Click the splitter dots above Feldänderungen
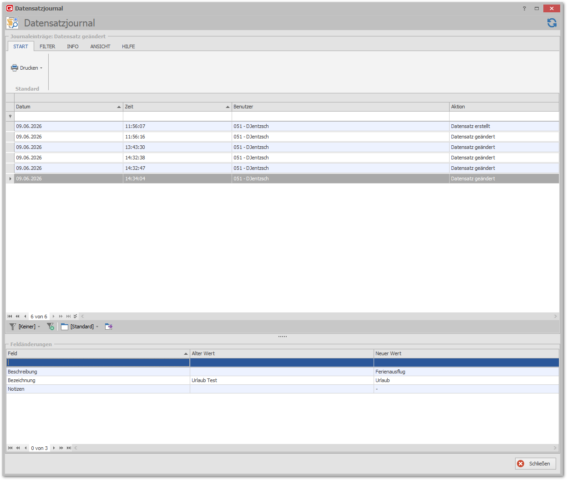 click(x=282, y=336)
